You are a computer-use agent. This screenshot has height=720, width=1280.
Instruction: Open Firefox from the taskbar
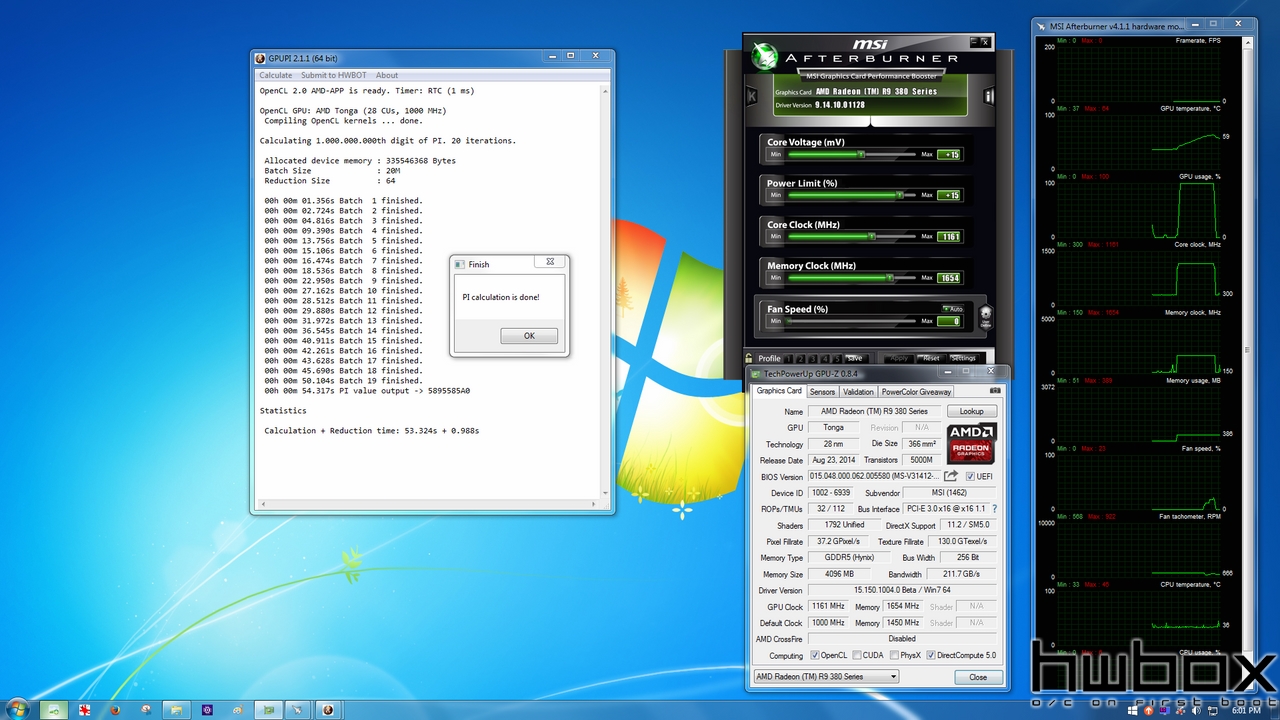click(x=115, y=709)
